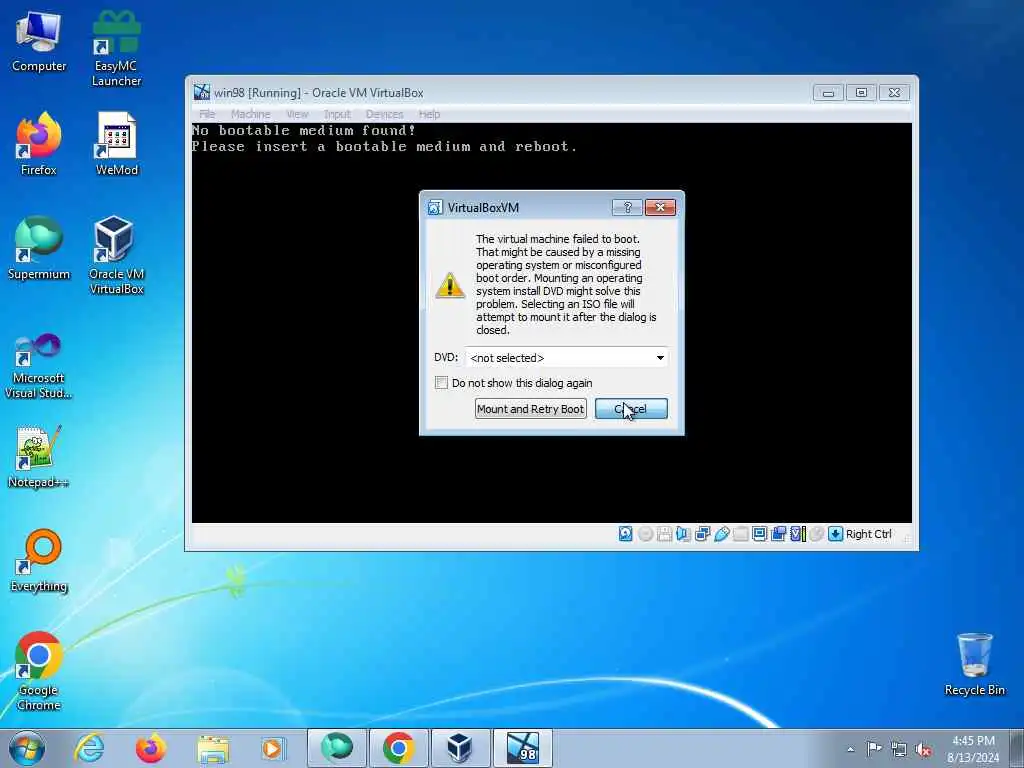Select the Notepad++ desktop shortcut
Image resolution: width=1024 pixels, height=768 pixels.
[x=39, y=456]
